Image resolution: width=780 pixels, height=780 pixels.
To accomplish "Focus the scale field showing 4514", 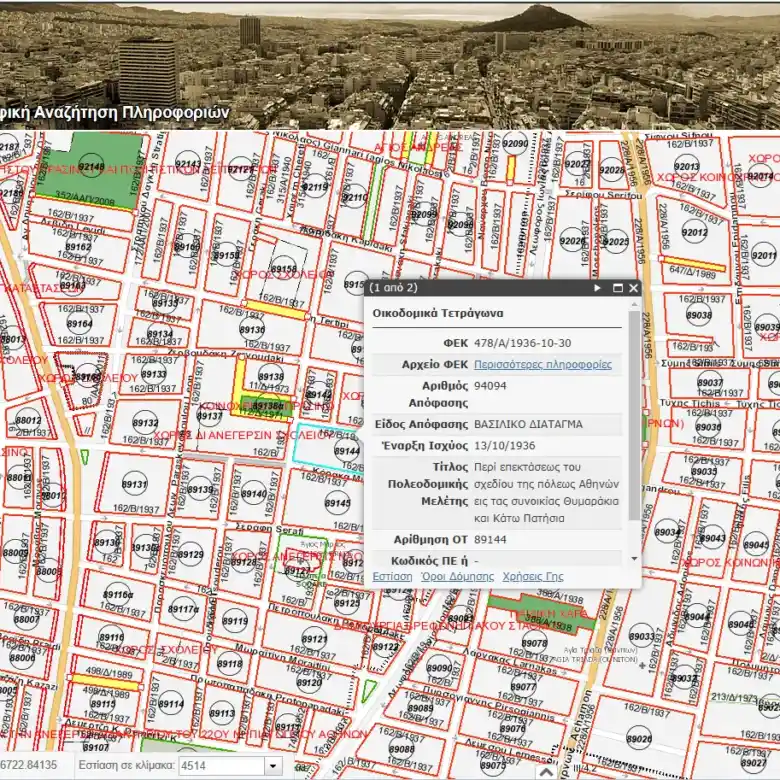I will pyautogui.click(x=221, y=766).
